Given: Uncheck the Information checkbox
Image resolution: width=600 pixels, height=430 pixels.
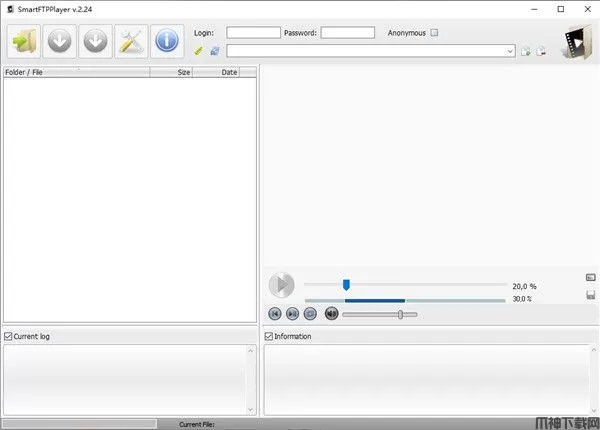Looking at the screenshot, I should coord(269,336).
